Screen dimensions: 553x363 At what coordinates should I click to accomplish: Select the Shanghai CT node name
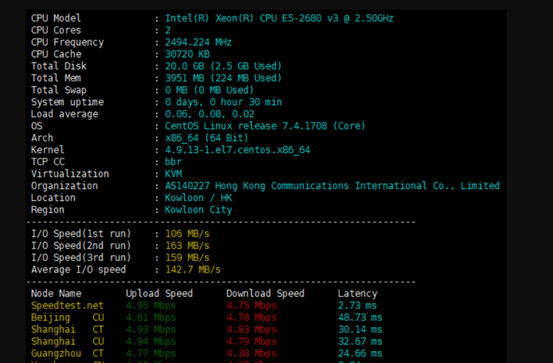pos(67,329)
